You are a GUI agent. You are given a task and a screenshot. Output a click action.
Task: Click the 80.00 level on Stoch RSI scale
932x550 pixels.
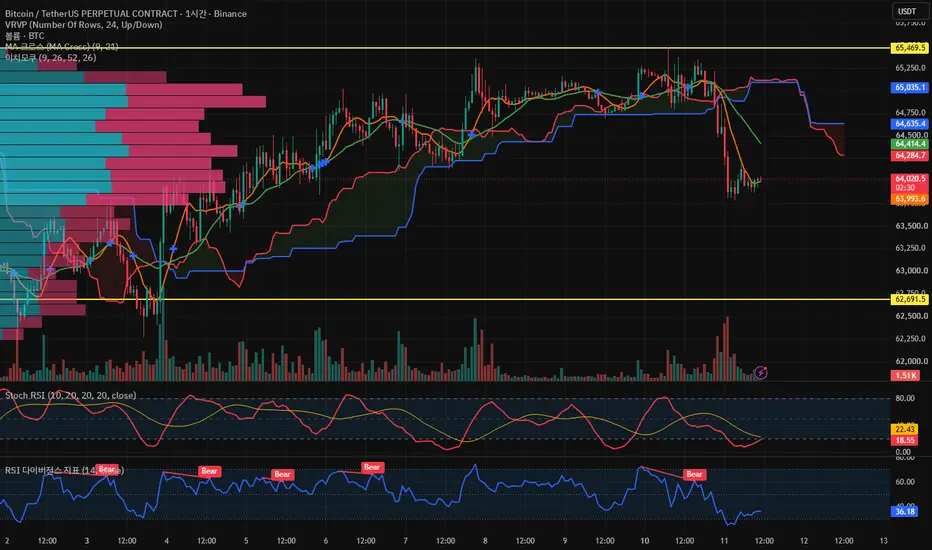(905, 398)
